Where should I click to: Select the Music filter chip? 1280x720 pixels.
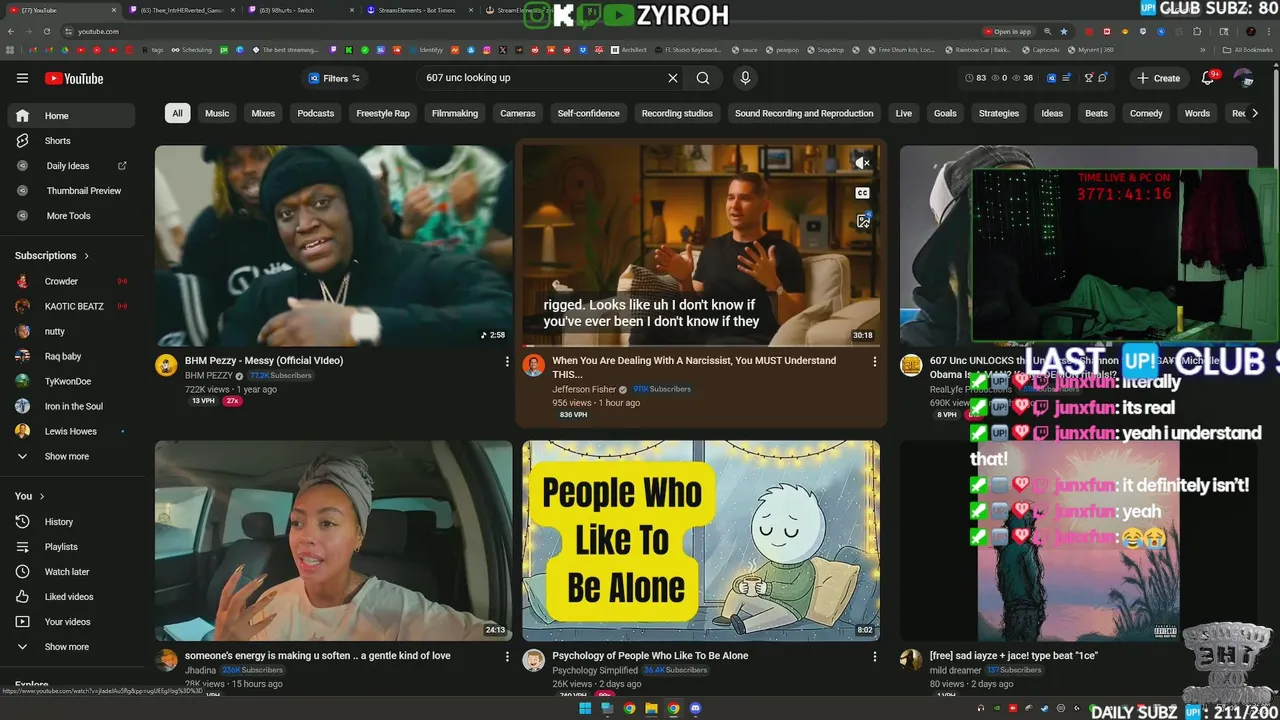(x=217, y=113)
